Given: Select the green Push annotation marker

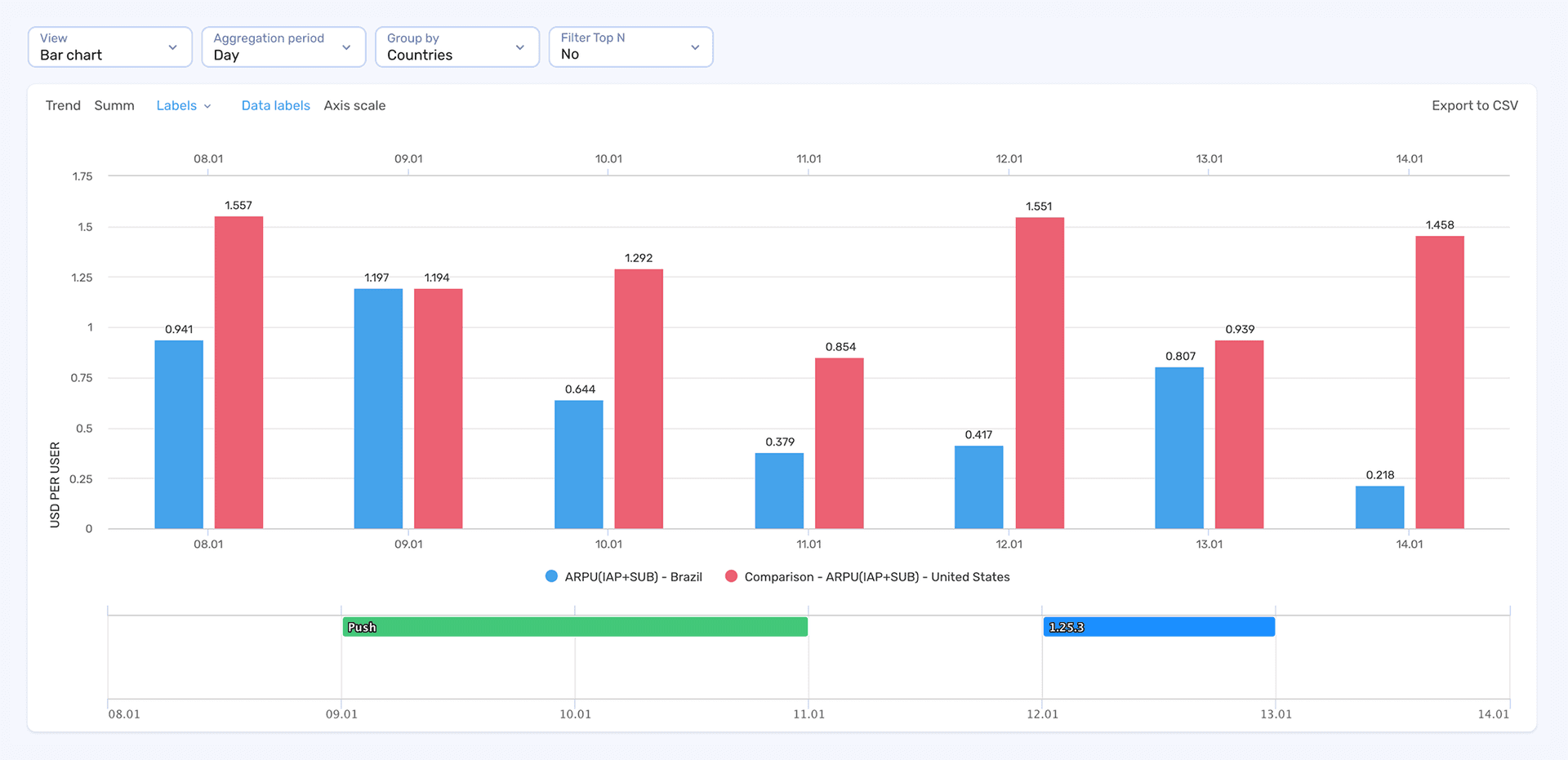Looking at the screenshot, I should pyautogui.click(x=574, y=627).
